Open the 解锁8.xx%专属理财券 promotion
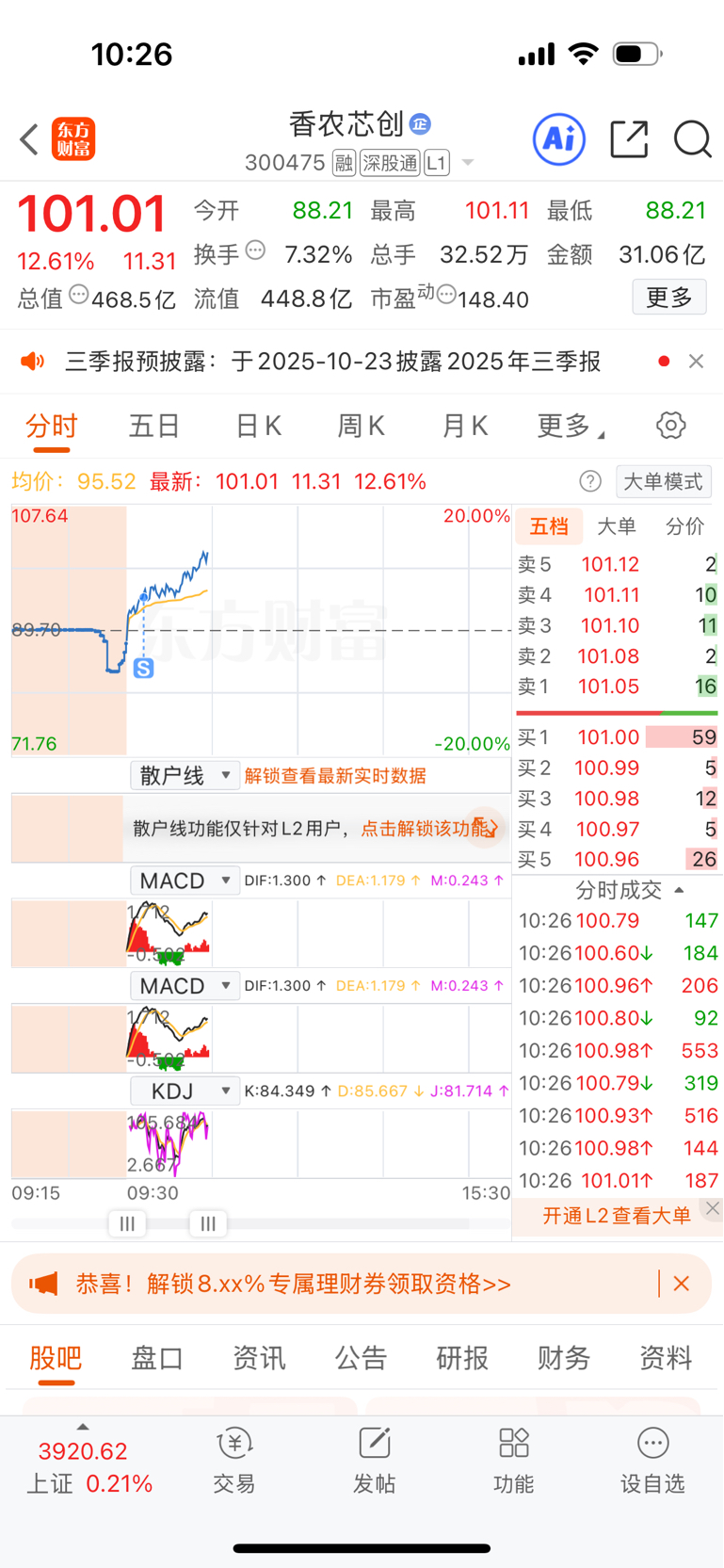The height and width of the screenshot is (1568, 724). coord(294,1284)
